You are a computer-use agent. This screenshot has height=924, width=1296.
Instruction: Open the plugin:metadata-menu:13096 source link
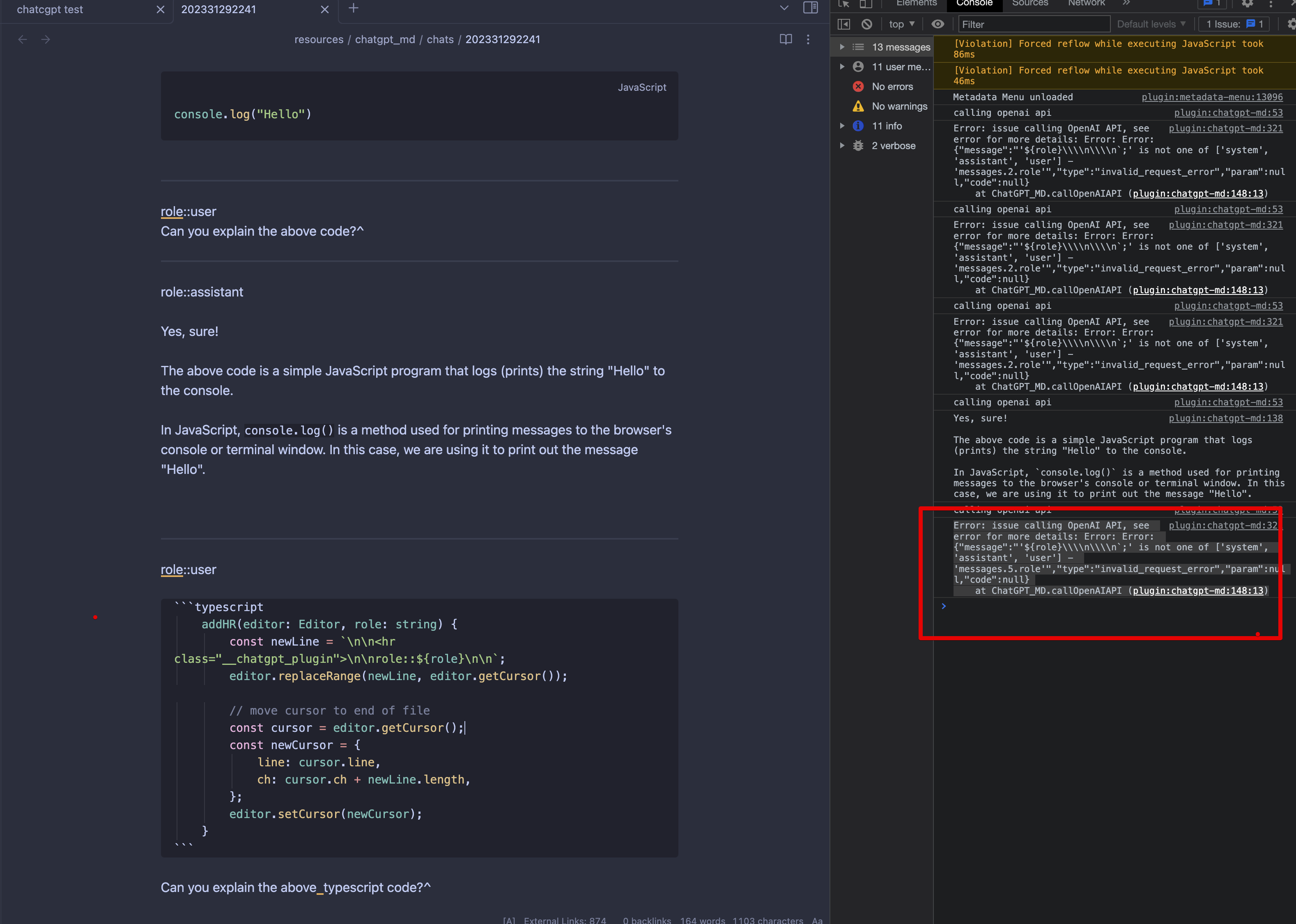point(1212,97)
